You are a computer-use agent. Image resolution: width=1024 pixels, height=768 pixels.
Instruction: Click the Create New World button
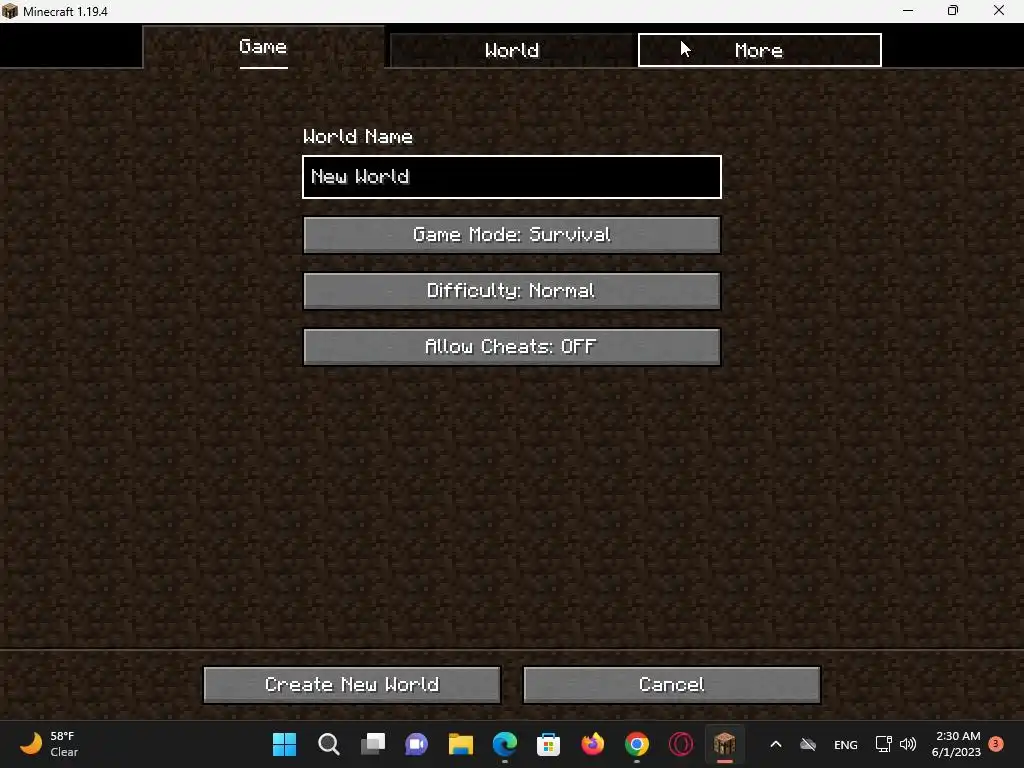[352, 684]
